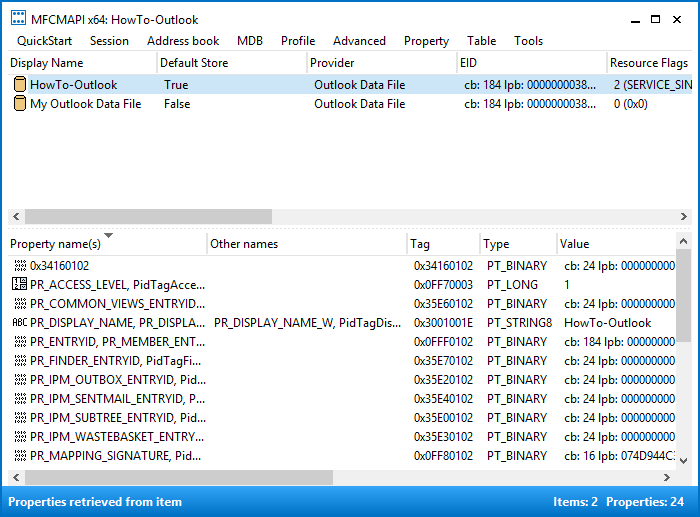This screenshot has height=517, width=700.
Task: Open the MDB menu
Action: click(x=250, y=41)
